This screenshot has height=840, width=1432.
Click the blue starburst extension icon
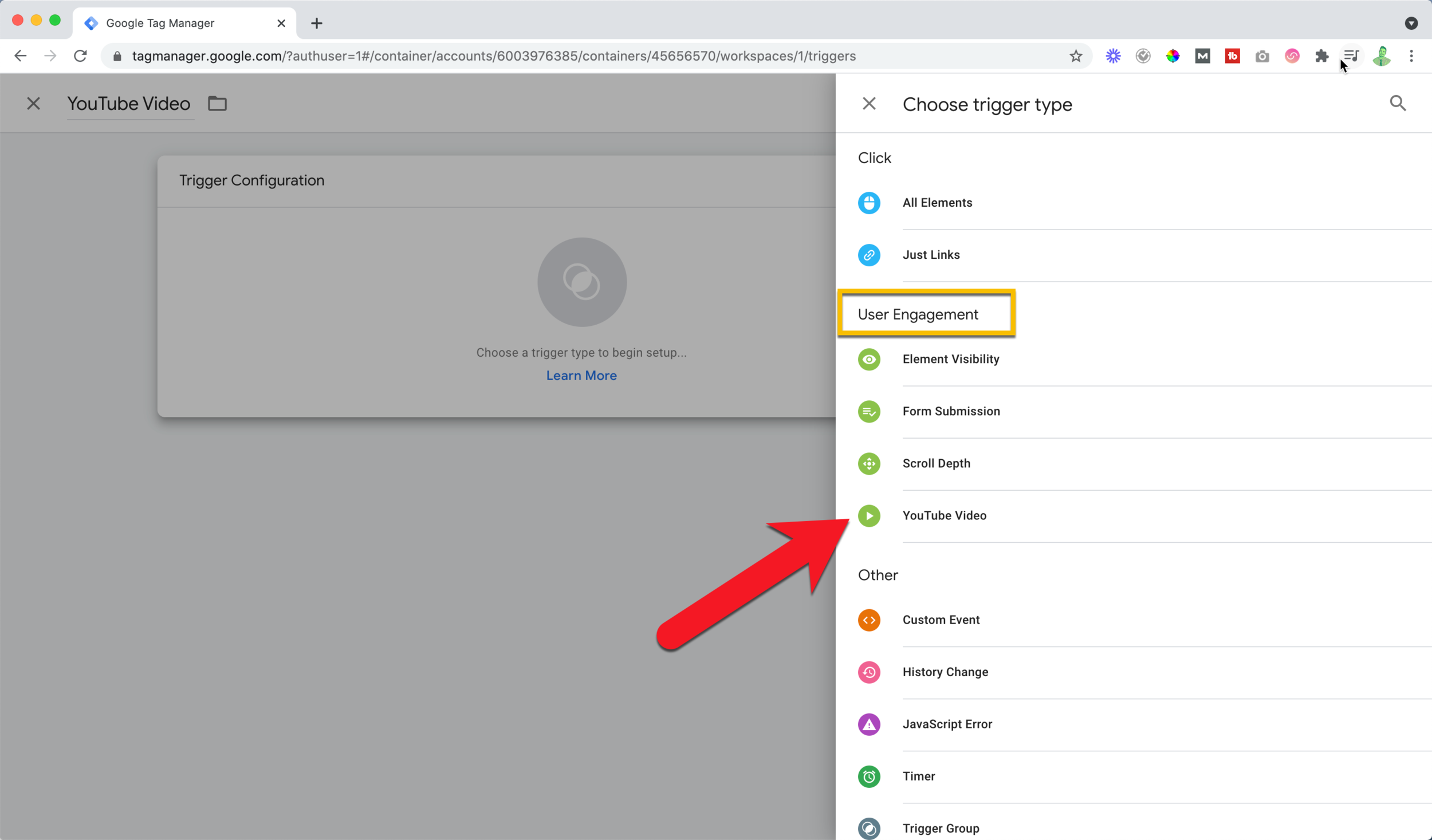point(1113,56)
